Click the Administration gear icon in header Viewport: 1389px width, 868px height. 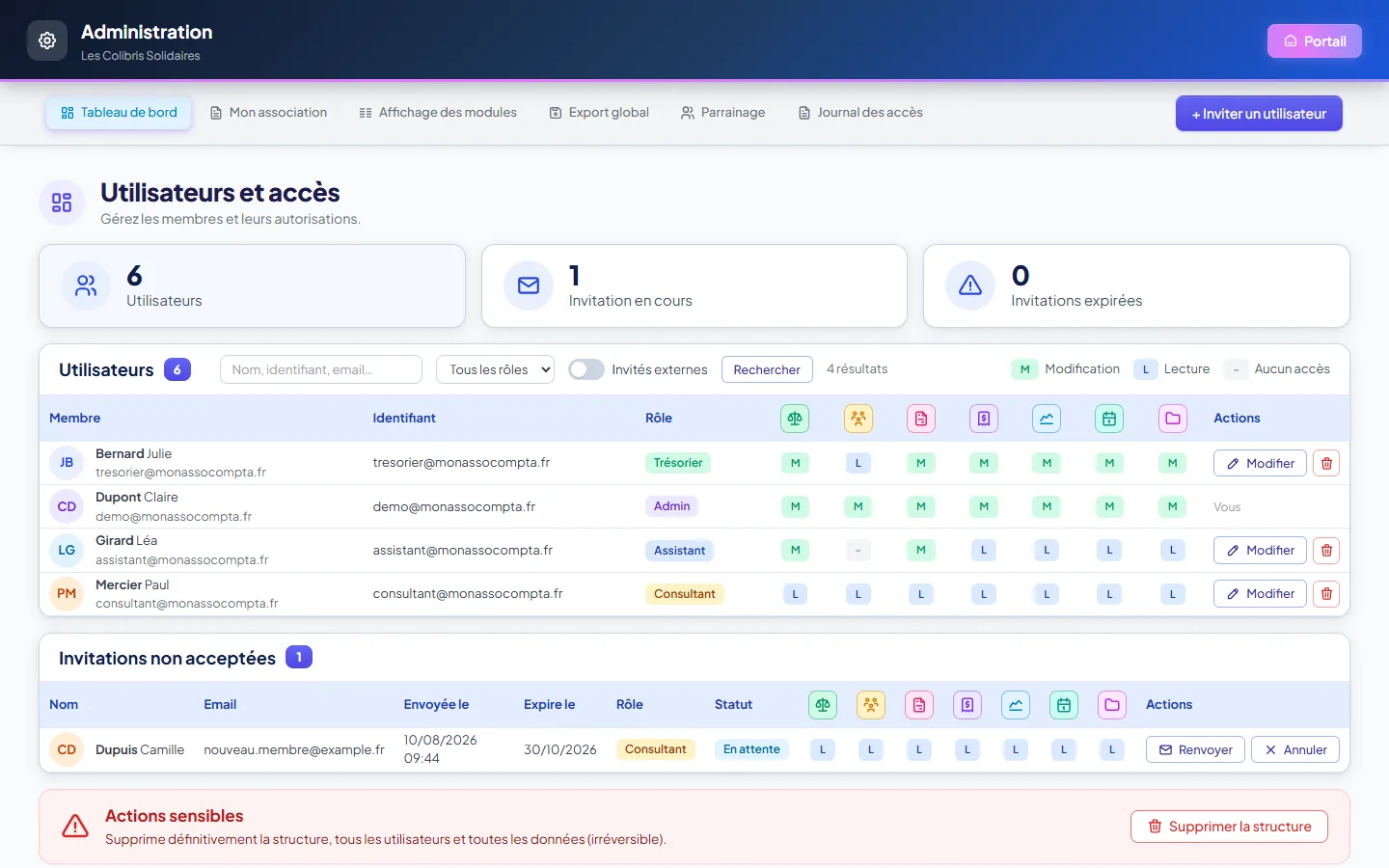(x=47, y=41)
